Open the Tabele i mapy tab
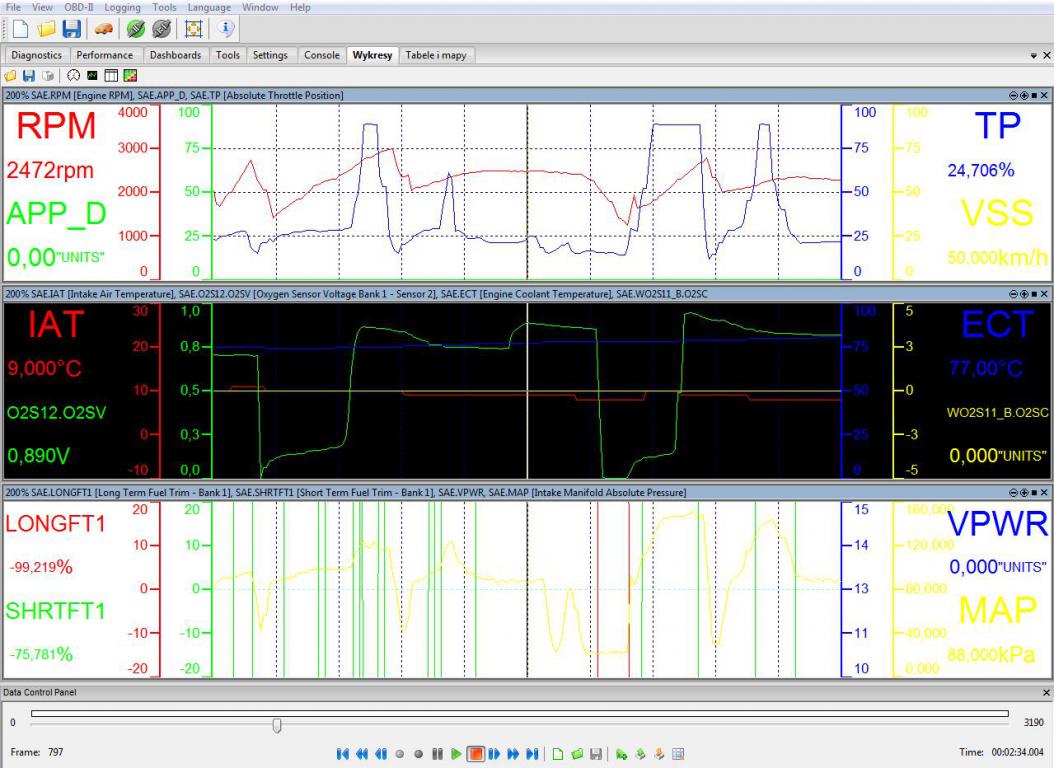This screenshot has height=768, width=1054. [435, 55]
